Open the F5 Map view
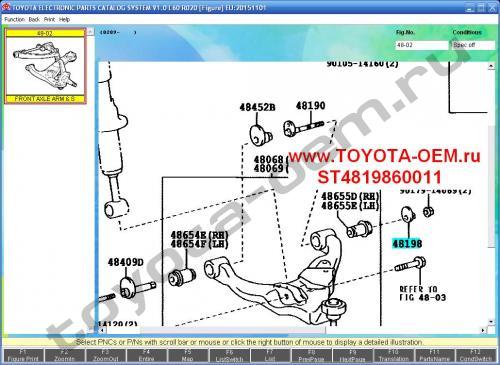Viewport: 500px width, 365px height. point(188,355)
